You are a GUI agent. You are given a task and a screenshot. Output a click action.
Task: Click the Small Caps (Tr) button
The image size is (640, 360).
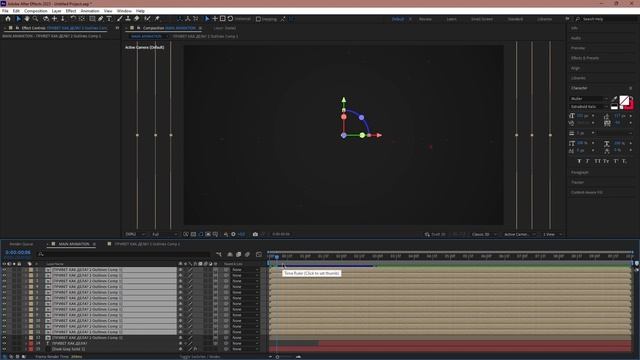pos(606,161)
